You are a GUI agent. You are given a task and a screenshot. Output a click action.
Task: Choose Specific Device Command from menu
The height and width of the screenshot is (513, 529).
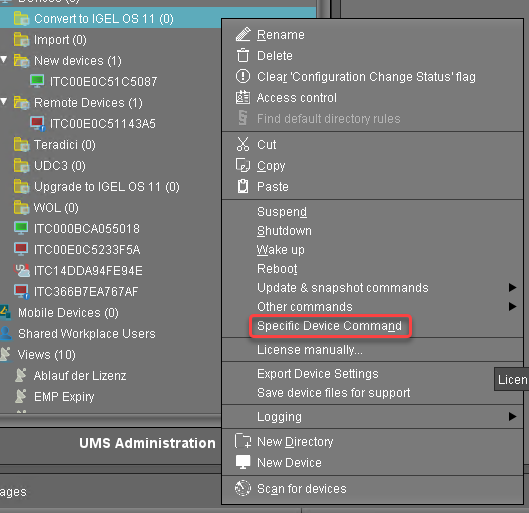(x=330, y=326)
